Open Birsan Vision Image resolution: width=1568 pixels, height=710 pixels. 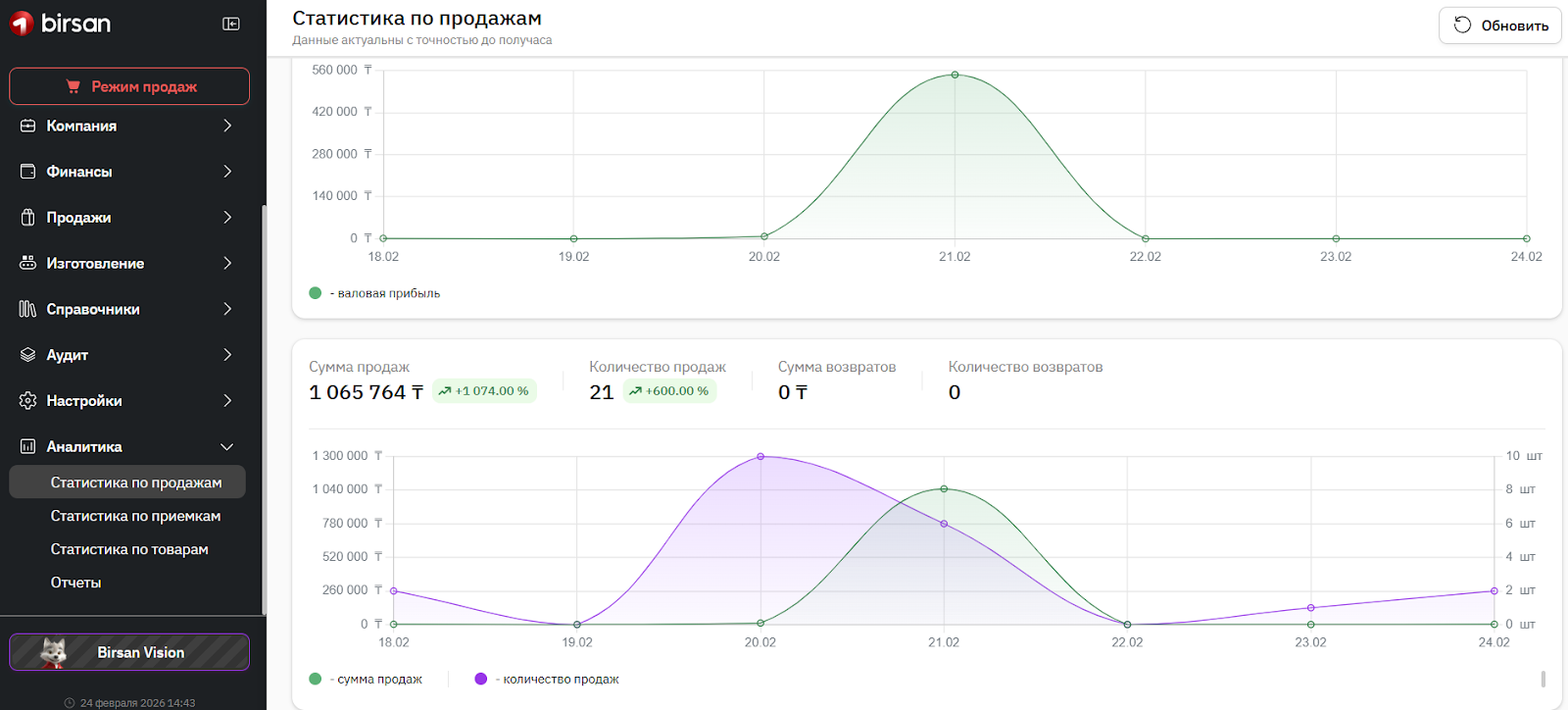(x=129, y=652)
